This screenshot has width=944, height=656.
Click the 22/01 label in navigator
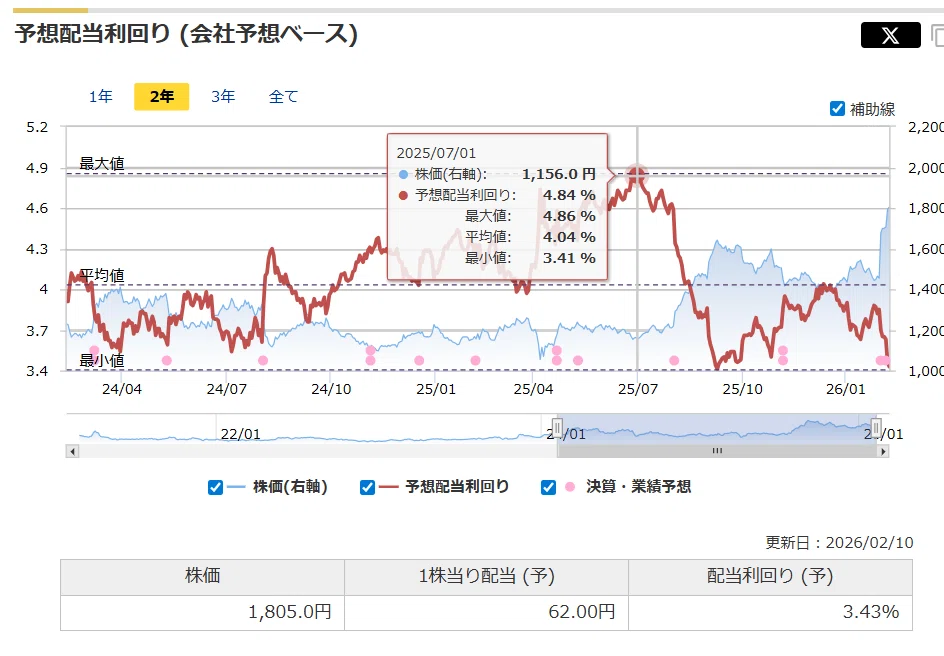(x=240, y=434)
